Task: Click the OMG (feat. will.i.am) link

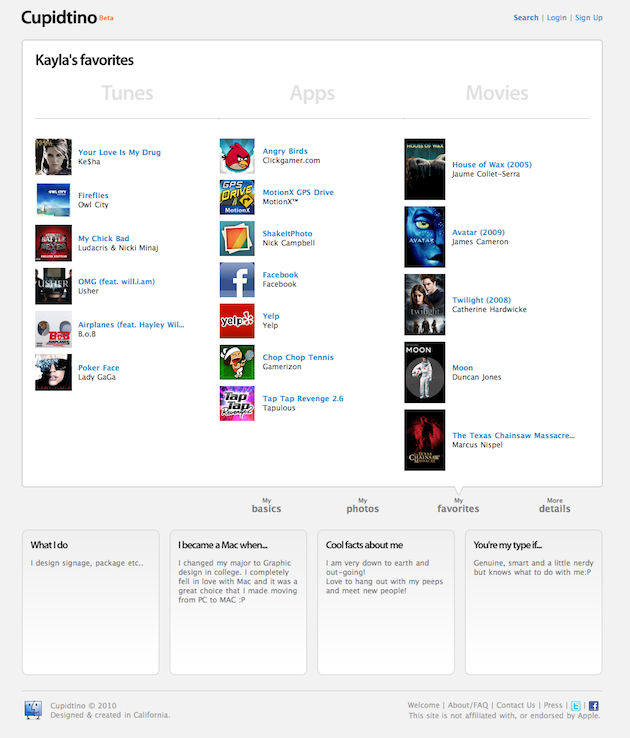Action: tap(116, 281)
